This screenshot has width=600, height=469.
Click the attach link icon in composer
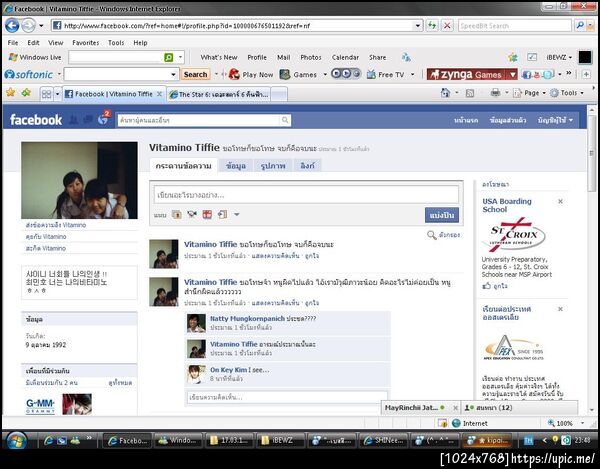click(x=222, y=215)
